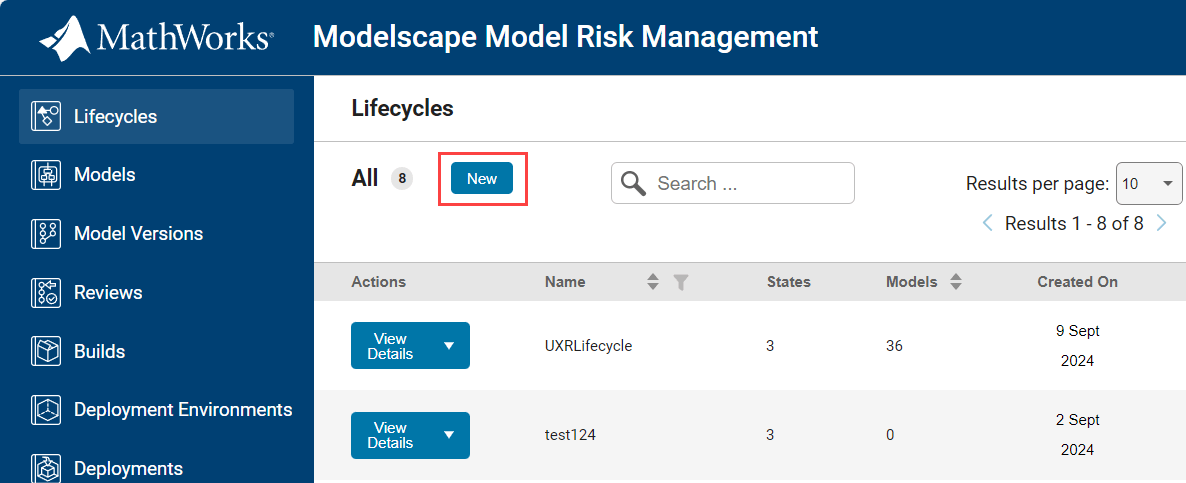1186x483 pixels.
Task: Expand View Details dropdown arrow for test124
Action: [x=449, y=435]
